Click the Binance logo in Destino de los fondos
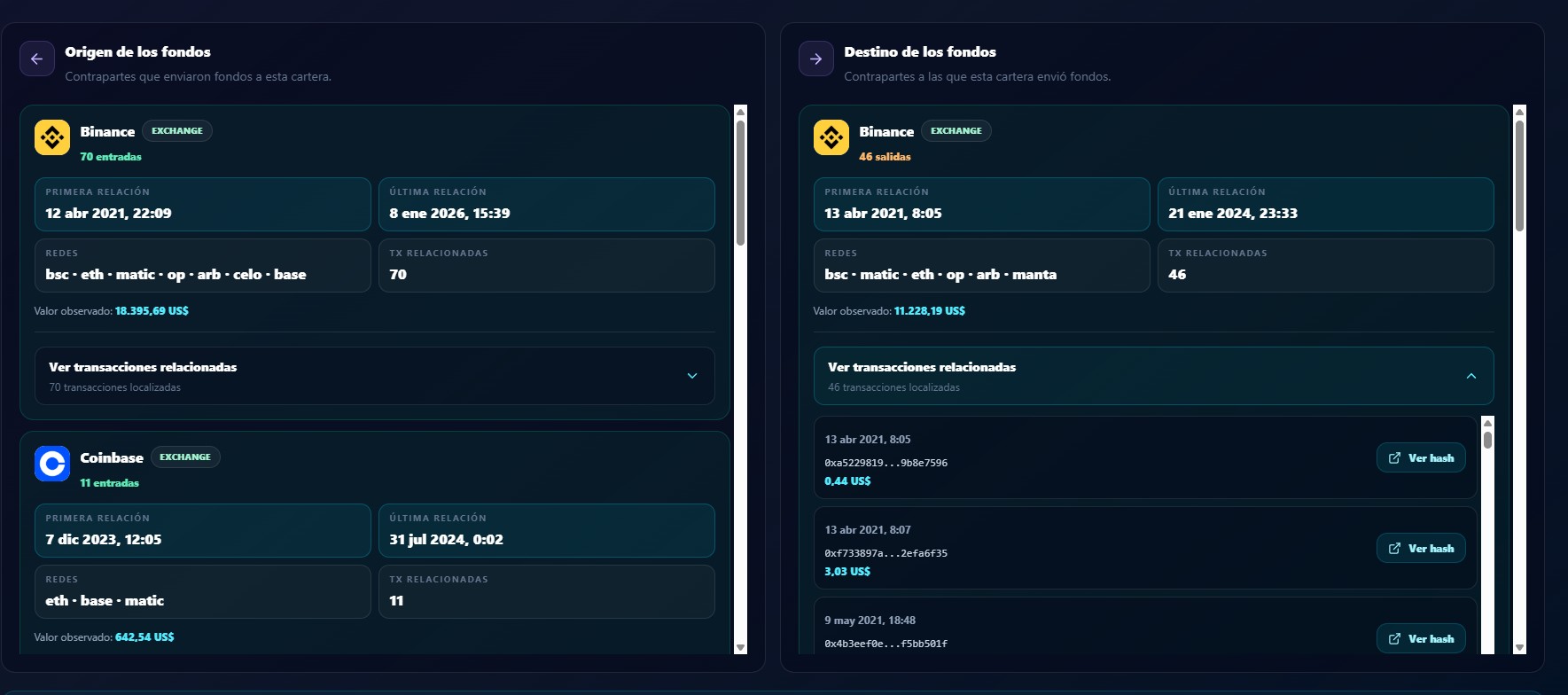The height and width of the screenshot is (695, 1568). (x=831, y=137)
